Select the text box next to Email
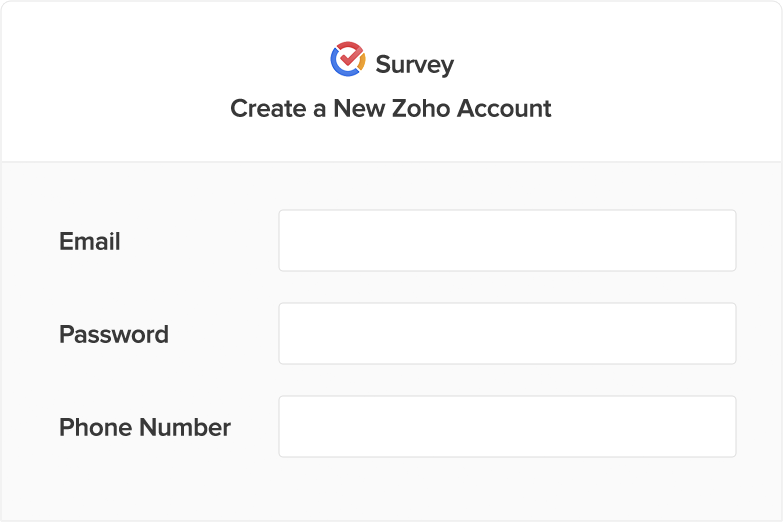The height and width of the screenshot is (522, 783). point(507,241)
